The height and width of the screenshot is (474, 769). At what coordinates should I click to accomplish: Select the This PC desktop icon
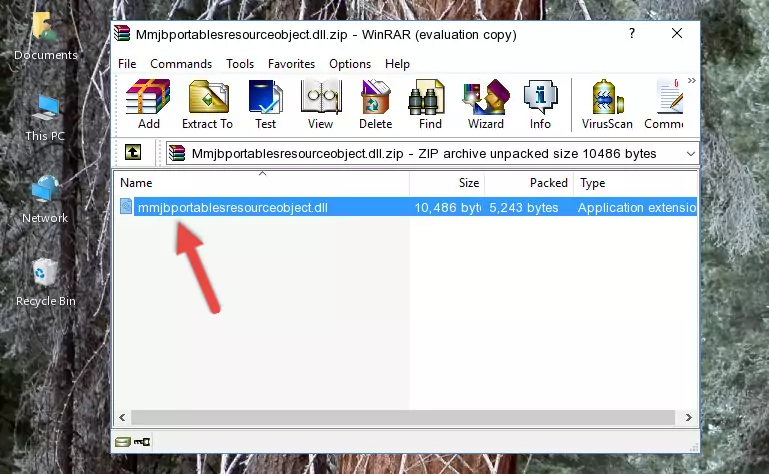click(45, 118)
